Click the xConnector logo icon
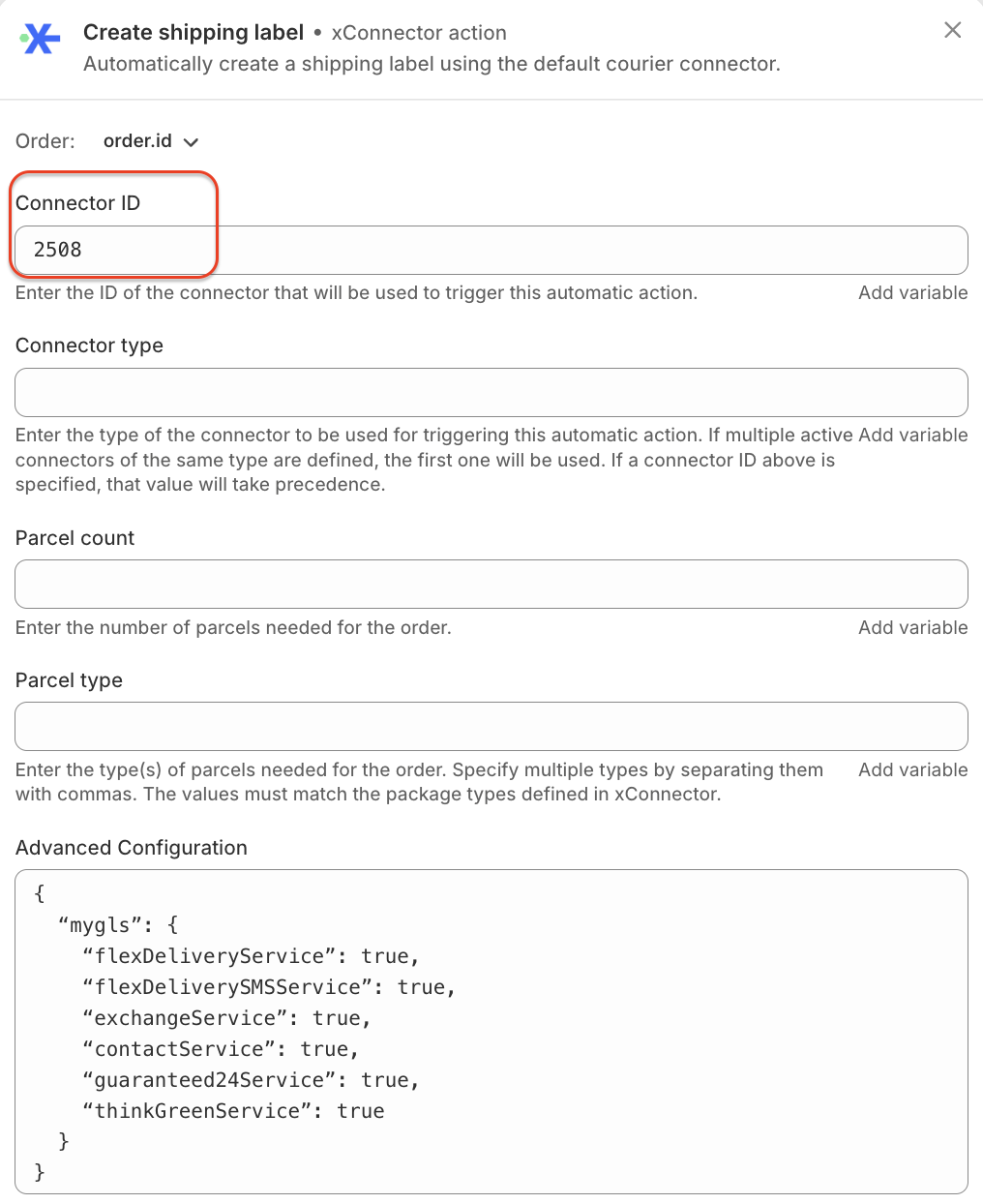 [x=41, y=40]
